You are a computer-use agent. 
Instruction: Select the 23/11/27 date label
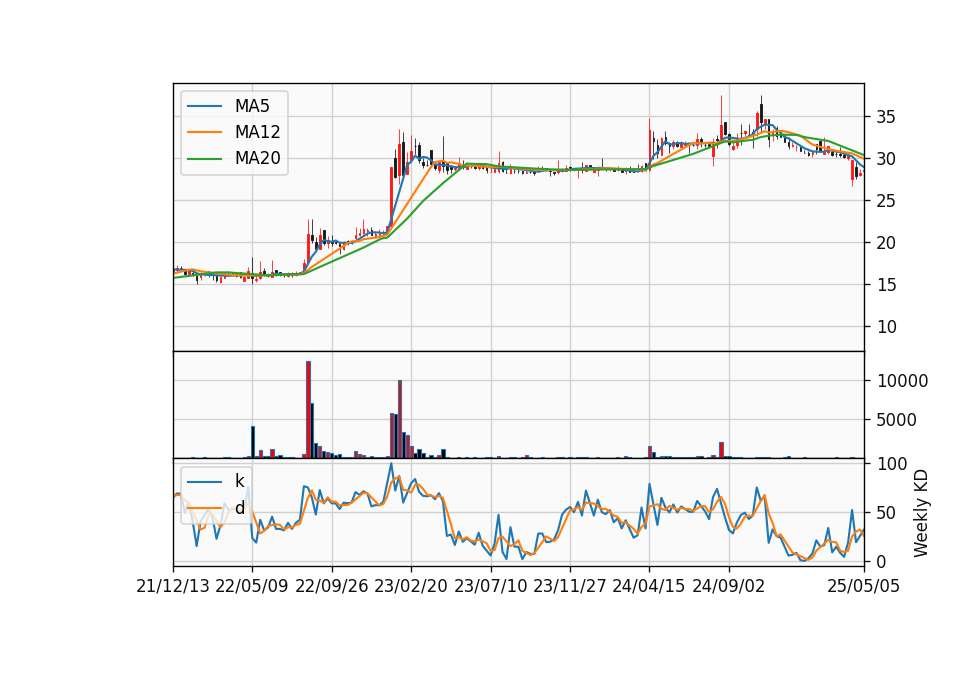569,586
